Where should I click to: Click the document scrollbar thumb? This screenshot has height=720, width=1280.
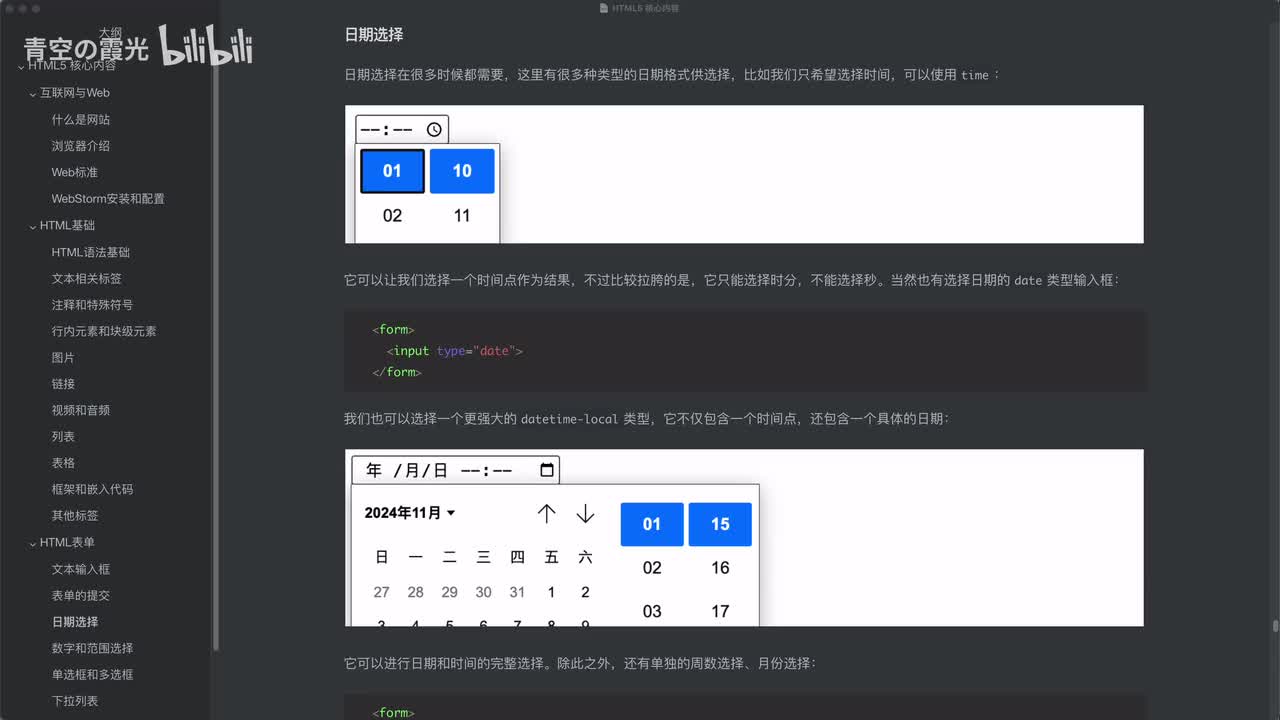pos(1275,626)
